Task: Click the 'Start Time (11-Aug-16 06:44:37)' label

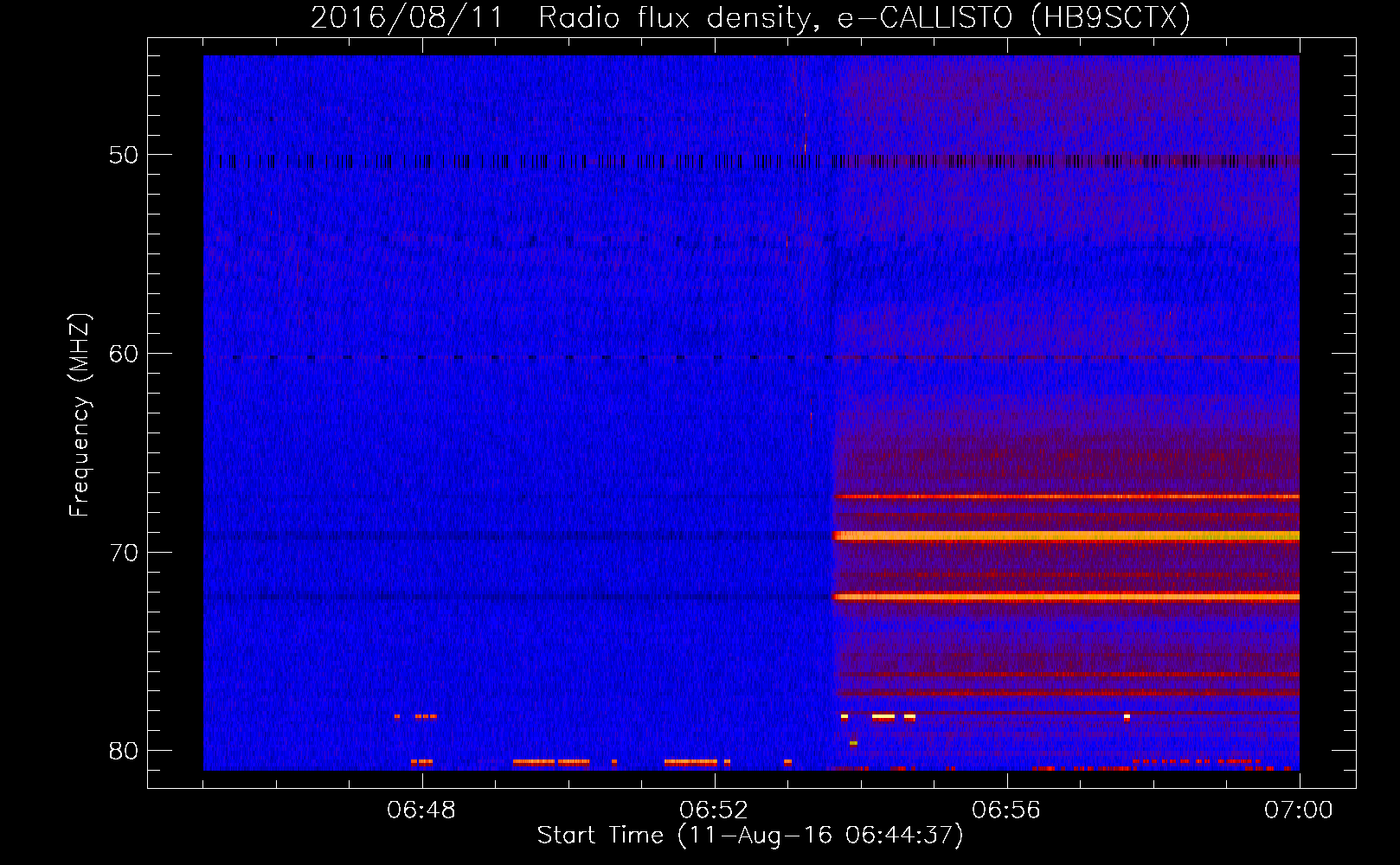Action: [x=750, y=836]
